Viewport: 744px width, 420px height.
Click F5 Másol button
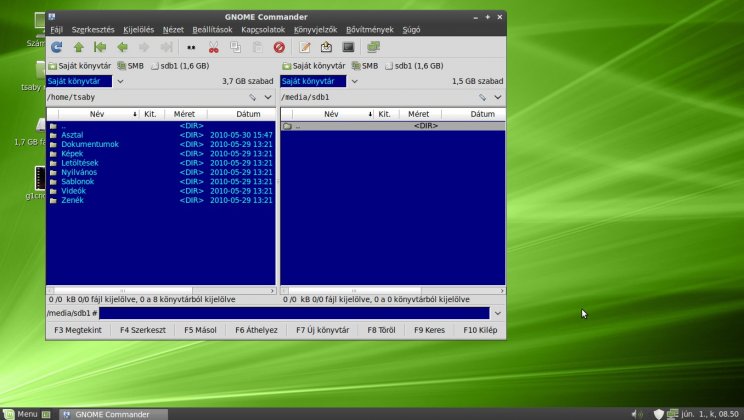click(200, 330)
